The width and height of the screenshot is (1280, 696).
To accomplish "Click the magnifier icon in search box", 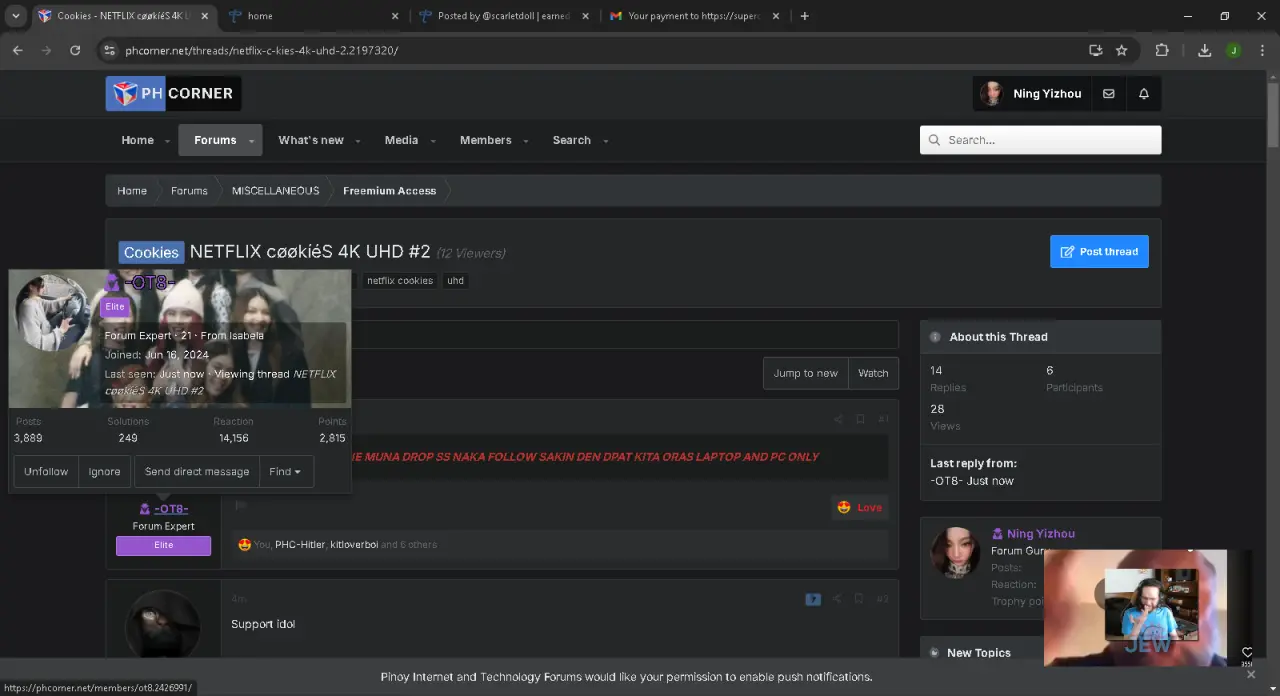I will 935,140.
